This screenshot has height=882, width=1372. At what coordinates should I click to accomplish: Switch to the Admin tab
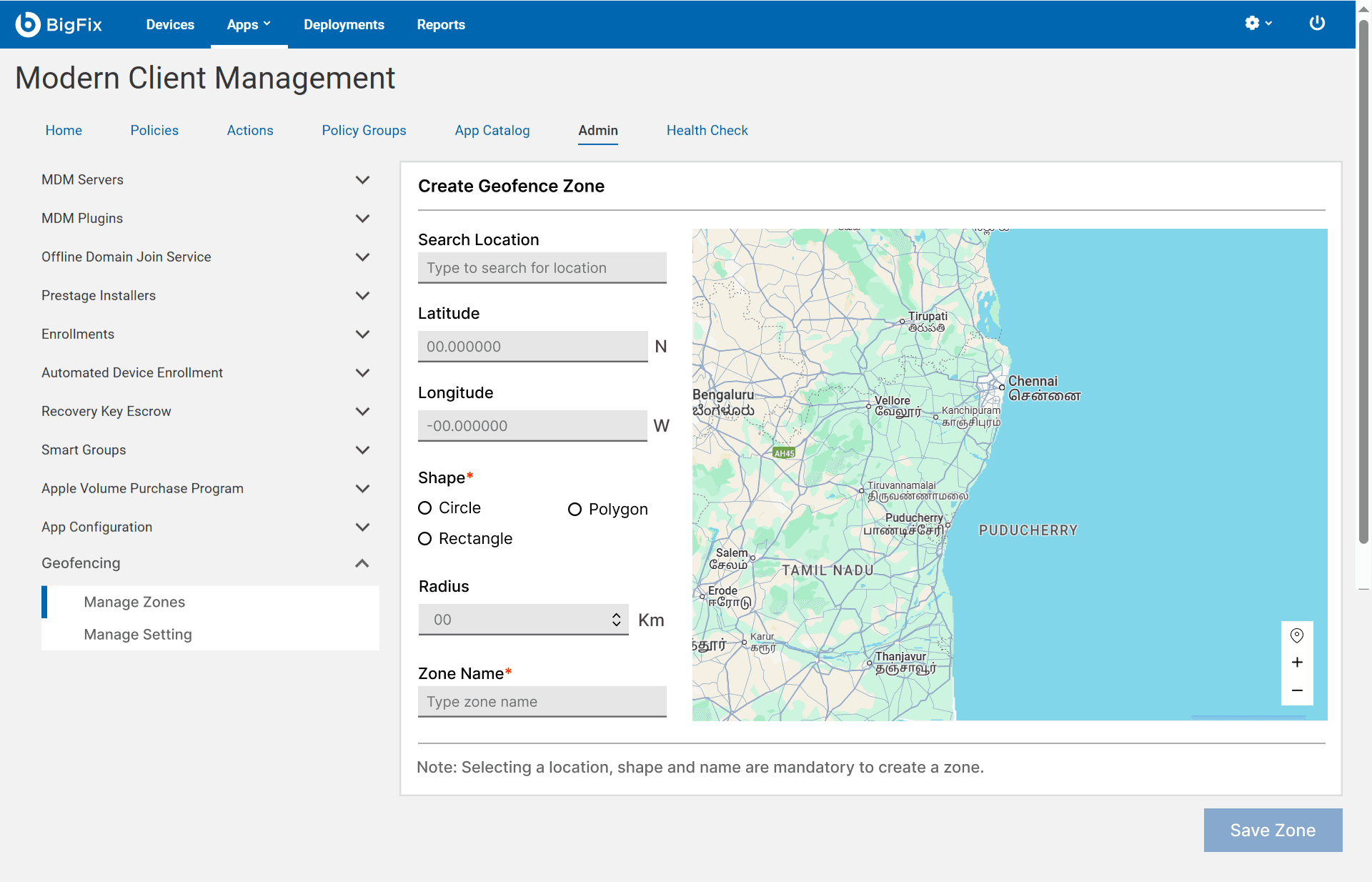click(598, 130)
